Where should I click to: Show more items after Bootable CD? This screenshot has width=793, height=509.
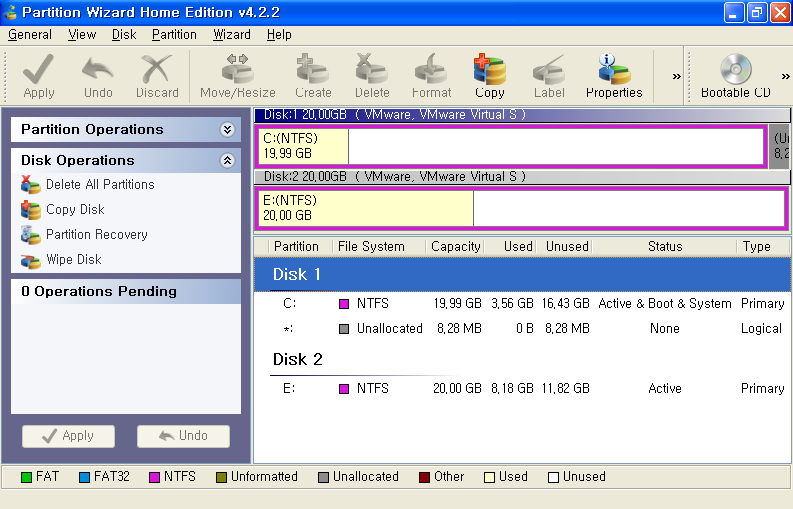tap(785, 76)
